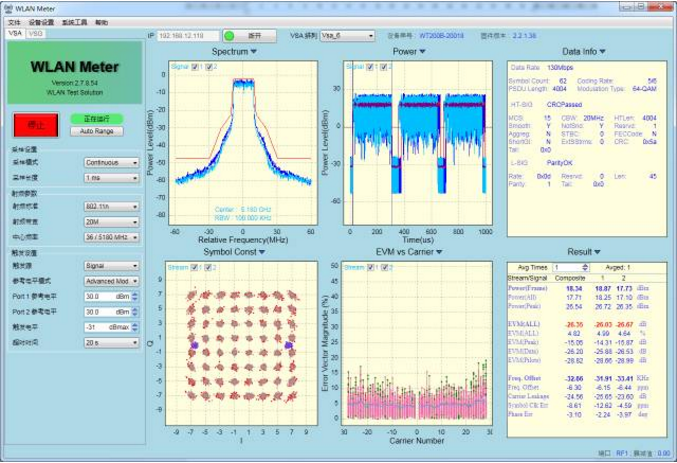The width and height of the screenshot is (677, 463).
Task: Open the Advanced Mod reference level dropdown
Action: click(111, 281)
